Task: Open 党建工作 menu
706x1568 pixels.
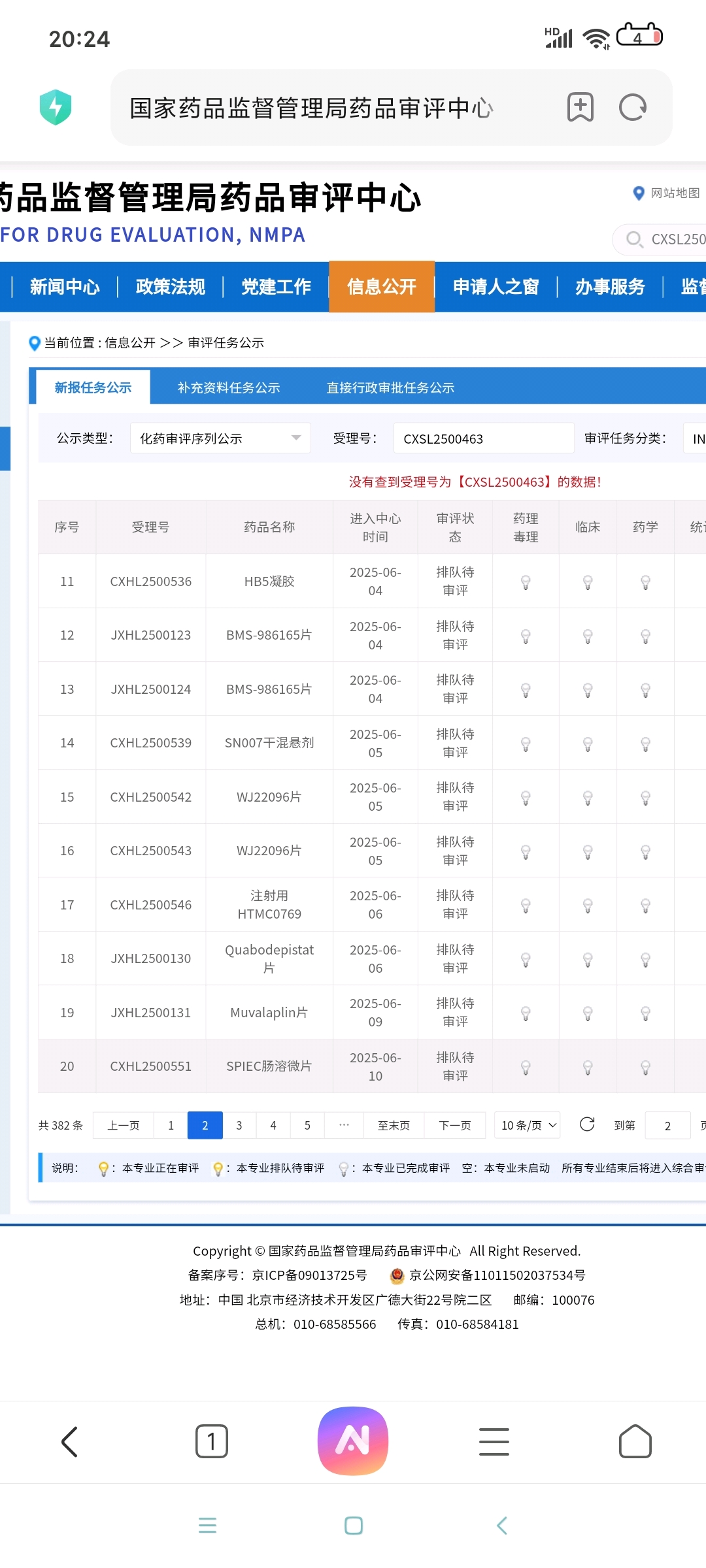Action: (277, 287)
